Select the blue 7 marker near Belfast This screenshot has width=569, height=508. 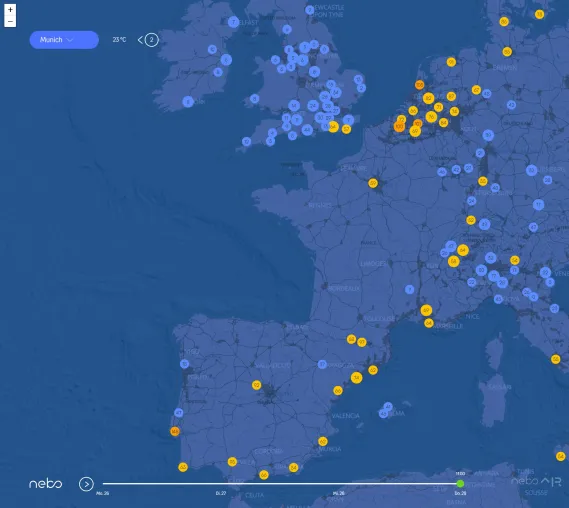(233, 22)
